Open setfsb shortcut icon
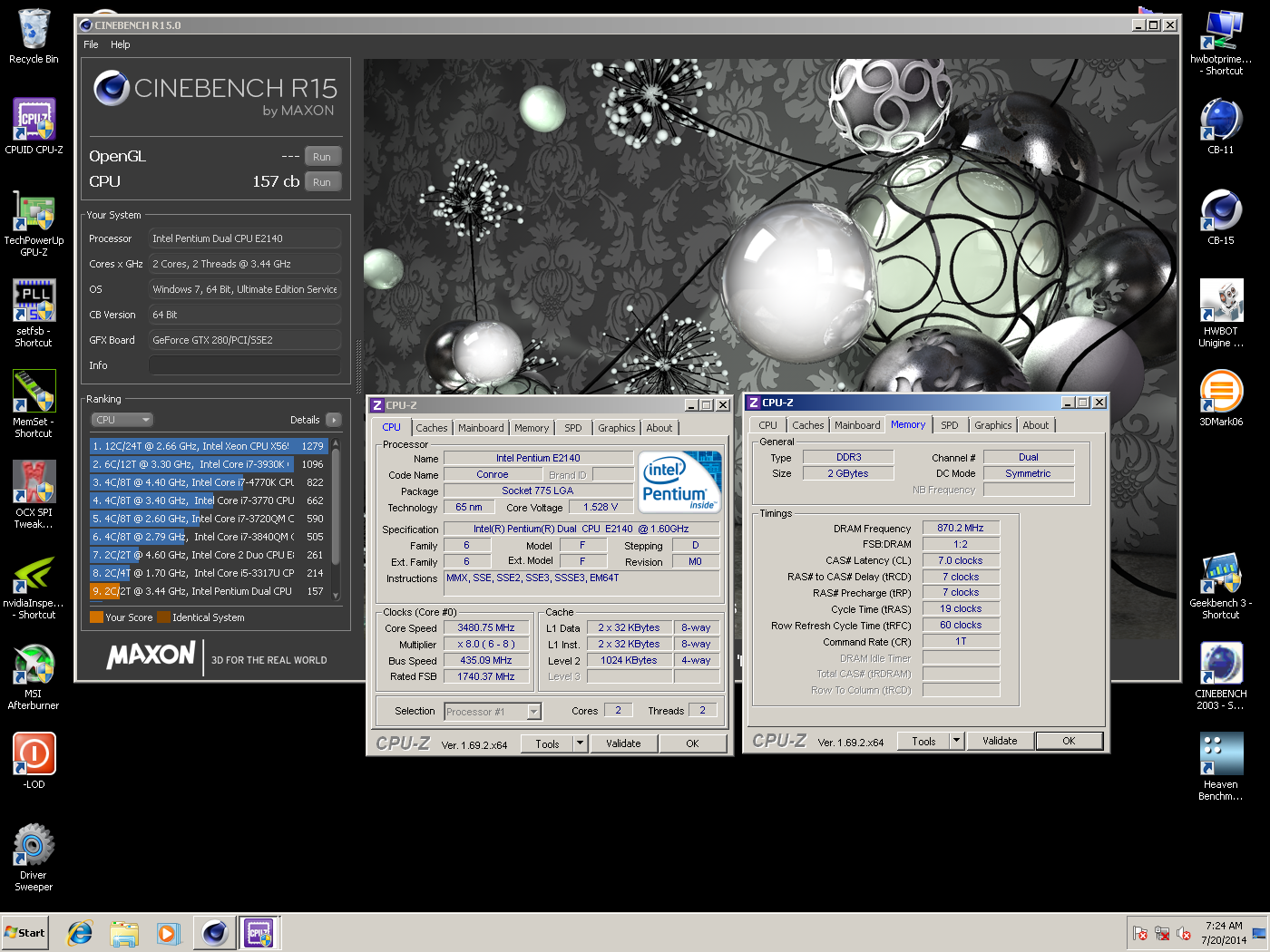The width and height of the screenshot is (1270, 952). tap(34, 314)
